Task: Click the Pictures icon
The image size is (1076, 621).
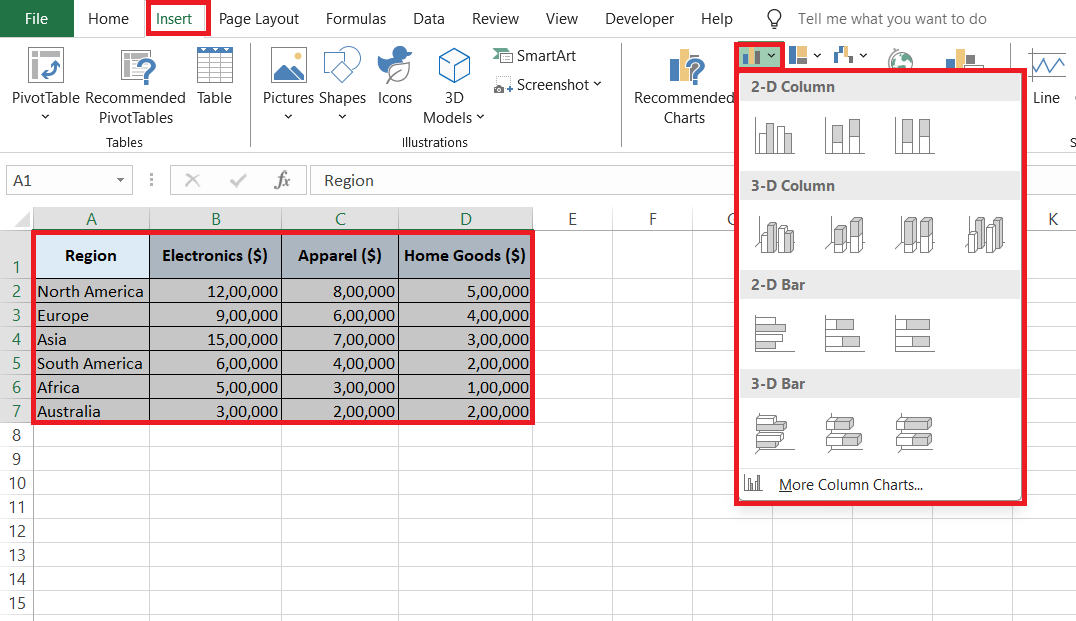Action: pos(289,66)
